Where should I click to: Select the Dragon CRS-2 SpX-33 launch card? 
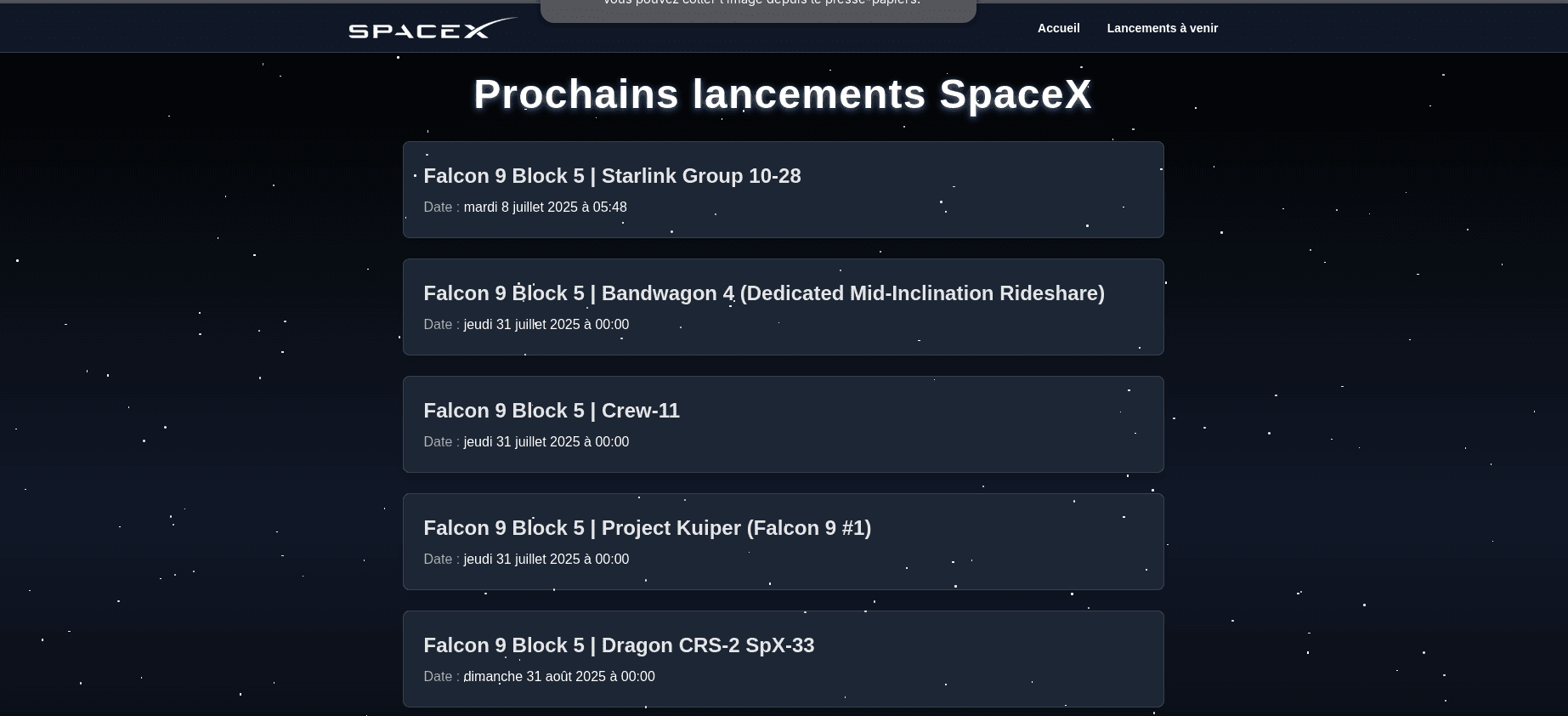[x=782, y=659]
